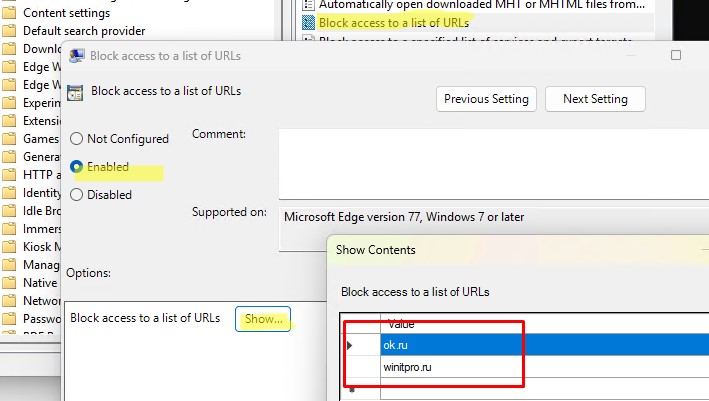Click the settings icon next to policy heading

point(75,92)
